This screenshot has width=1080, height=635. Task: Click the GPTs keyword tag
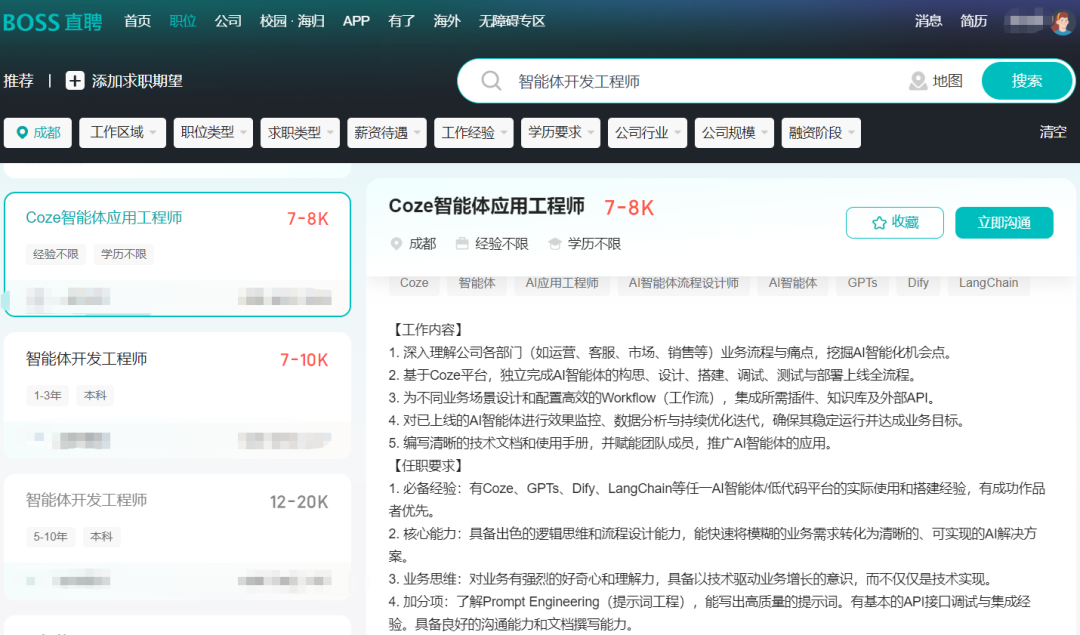(862, 283)
